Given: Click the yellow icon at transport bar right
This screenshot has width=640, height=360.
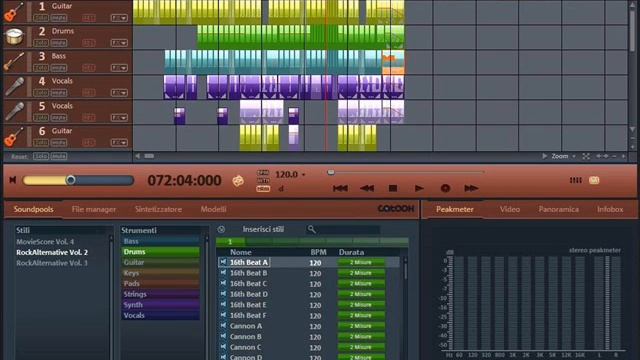Looking at the screenshot, I should pos(594,180).
